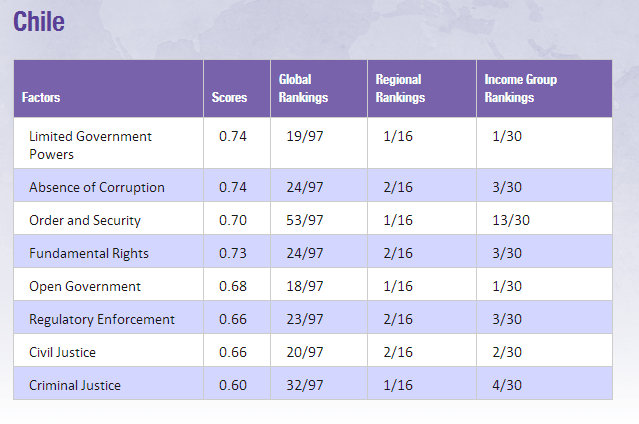Click the Order and Security factor
Image resolution: width=639 pixels, height=424 pixels.
[85, 220]
